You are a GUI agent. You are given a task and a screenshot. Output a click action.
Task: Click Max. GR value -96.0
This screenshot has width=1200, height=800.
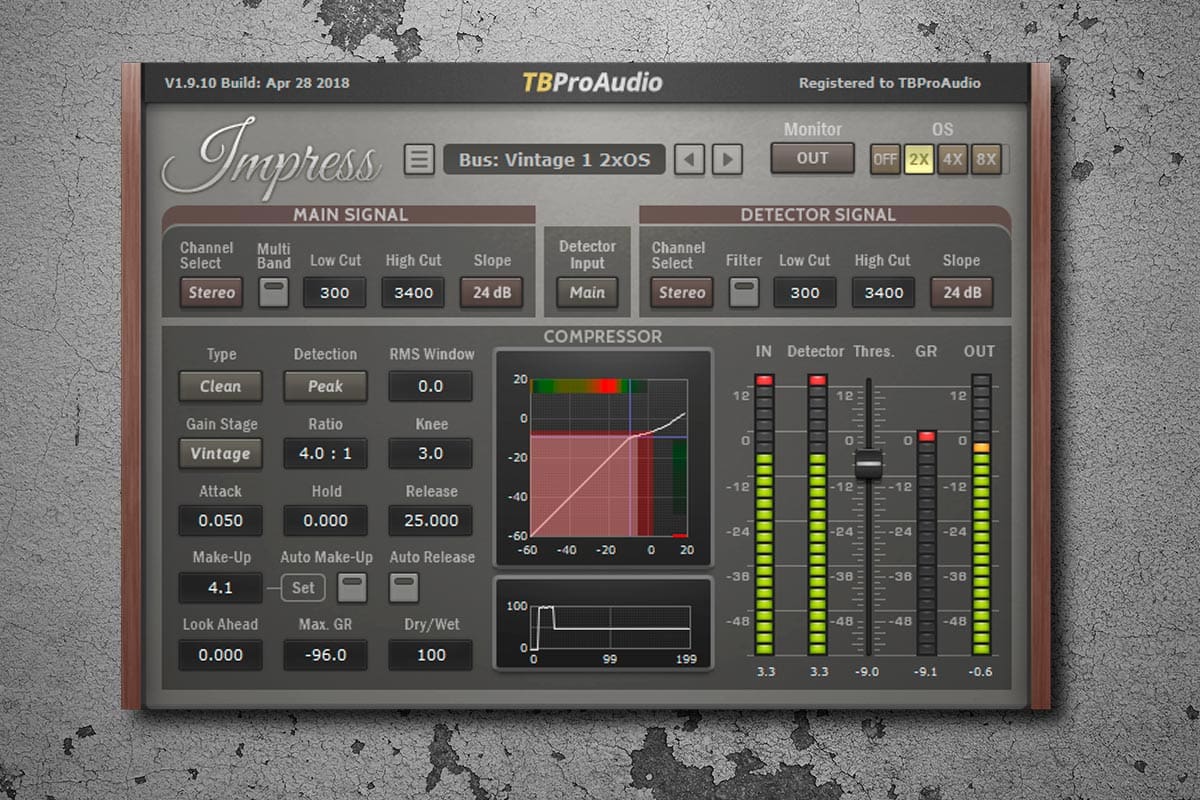325,655
